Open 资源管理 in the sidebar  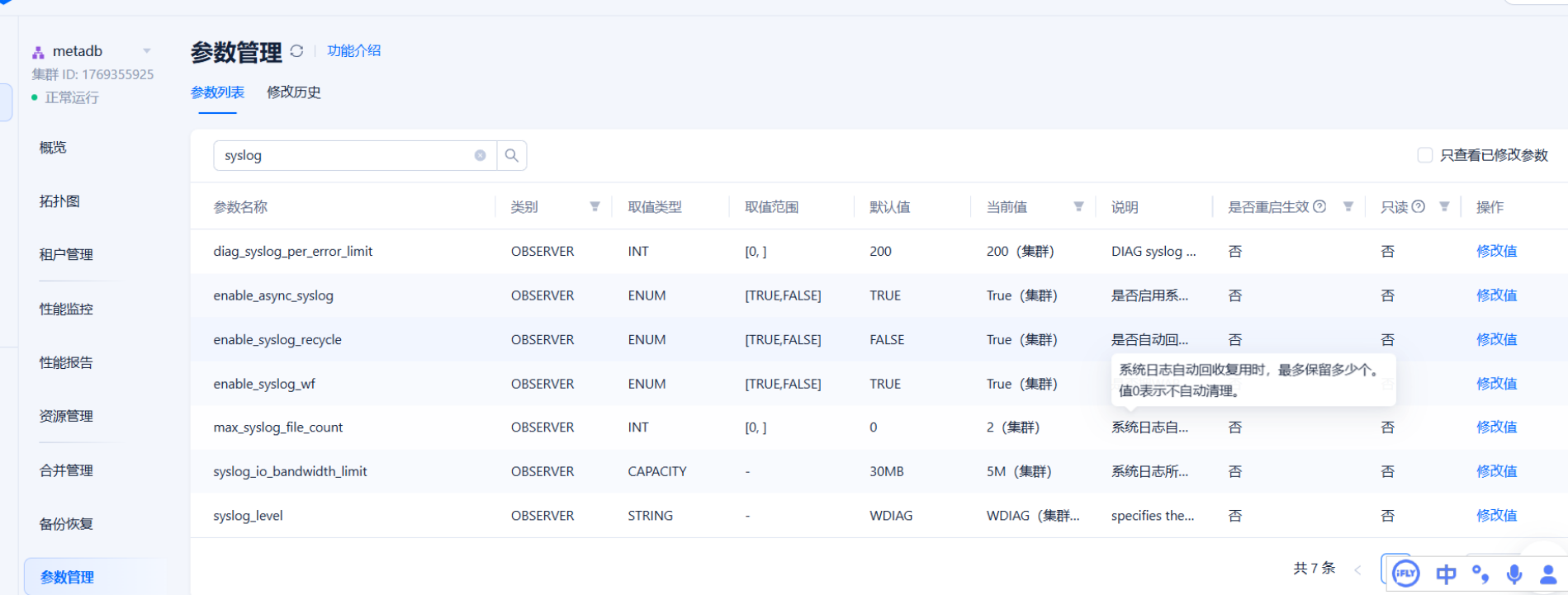pyautogui.click(x=66, y=417)
